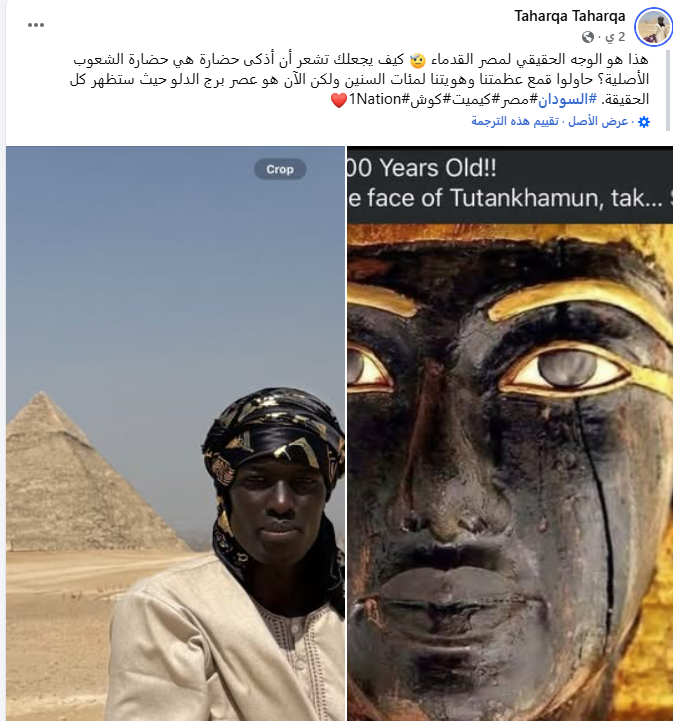Open the three-dot post options menu
Viewport: 673px width, 721px height.
coord(36,25)
